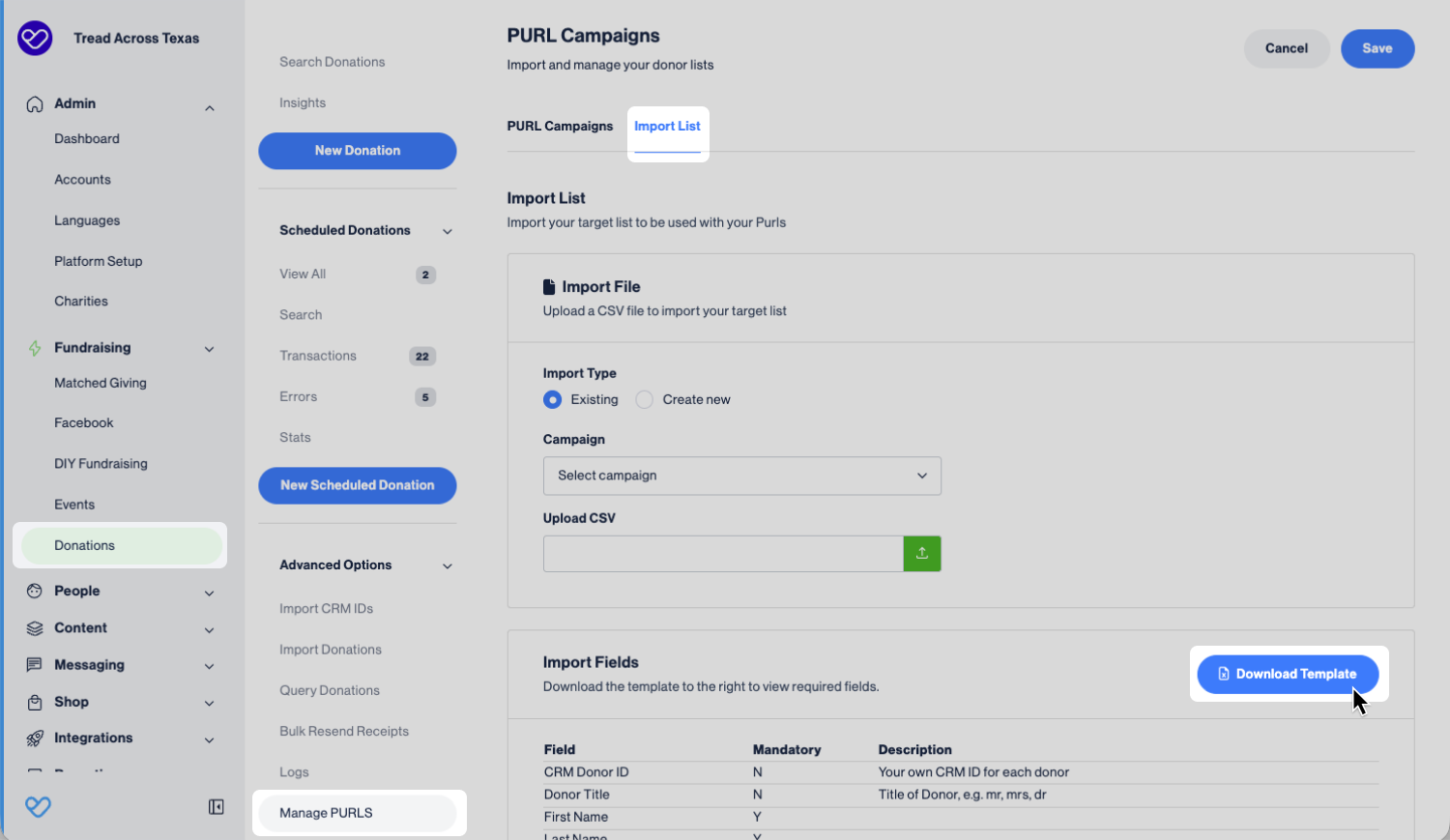Click the sidebar collapse panel icon
1450x840 pixels.
(217, 807)
